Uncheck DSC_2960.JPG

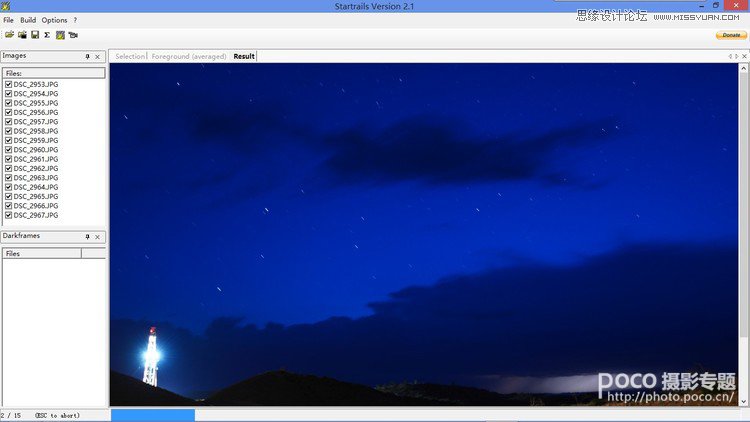click(8, 150)
